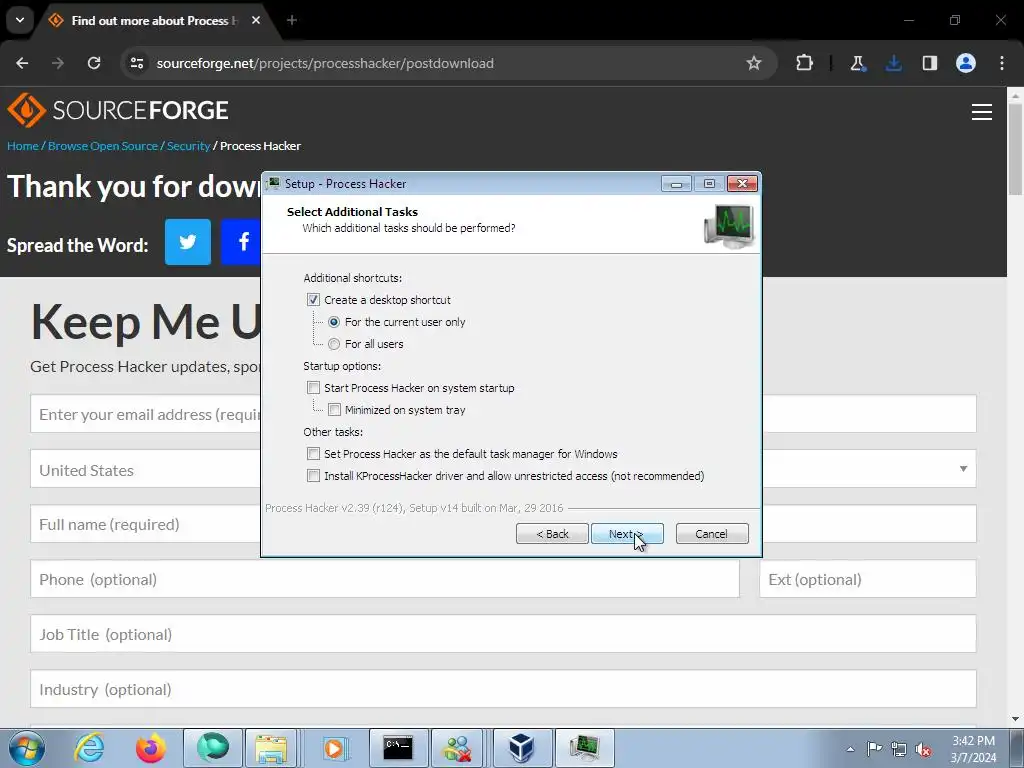1024x768 pixels.
Task: Set Process Hacker as the default task manager
Action: (313, 454)
